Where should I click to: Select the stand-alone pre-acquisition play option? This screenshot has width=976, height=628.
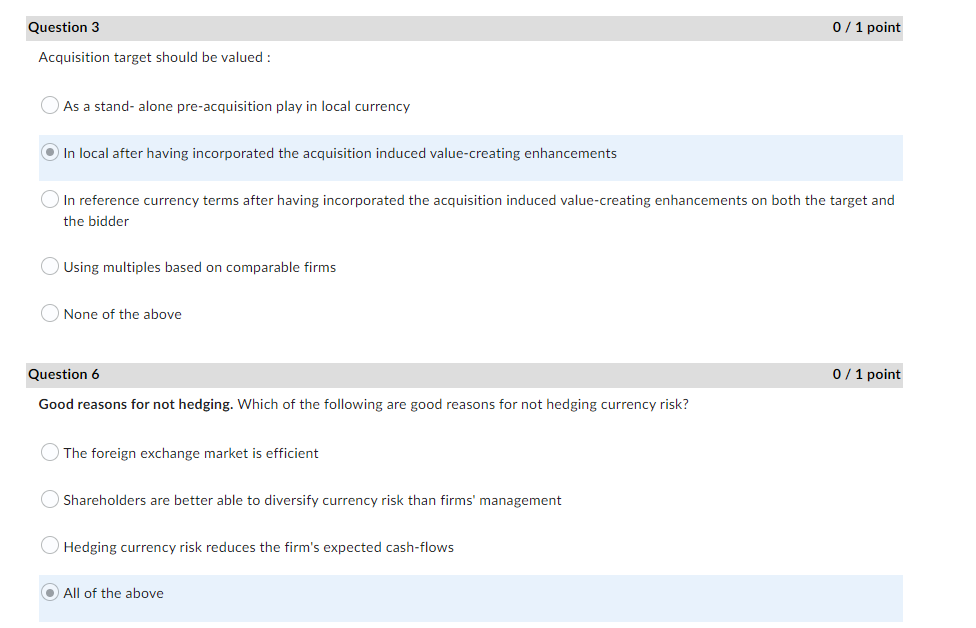pyautogui.click(x=49, y=104)
